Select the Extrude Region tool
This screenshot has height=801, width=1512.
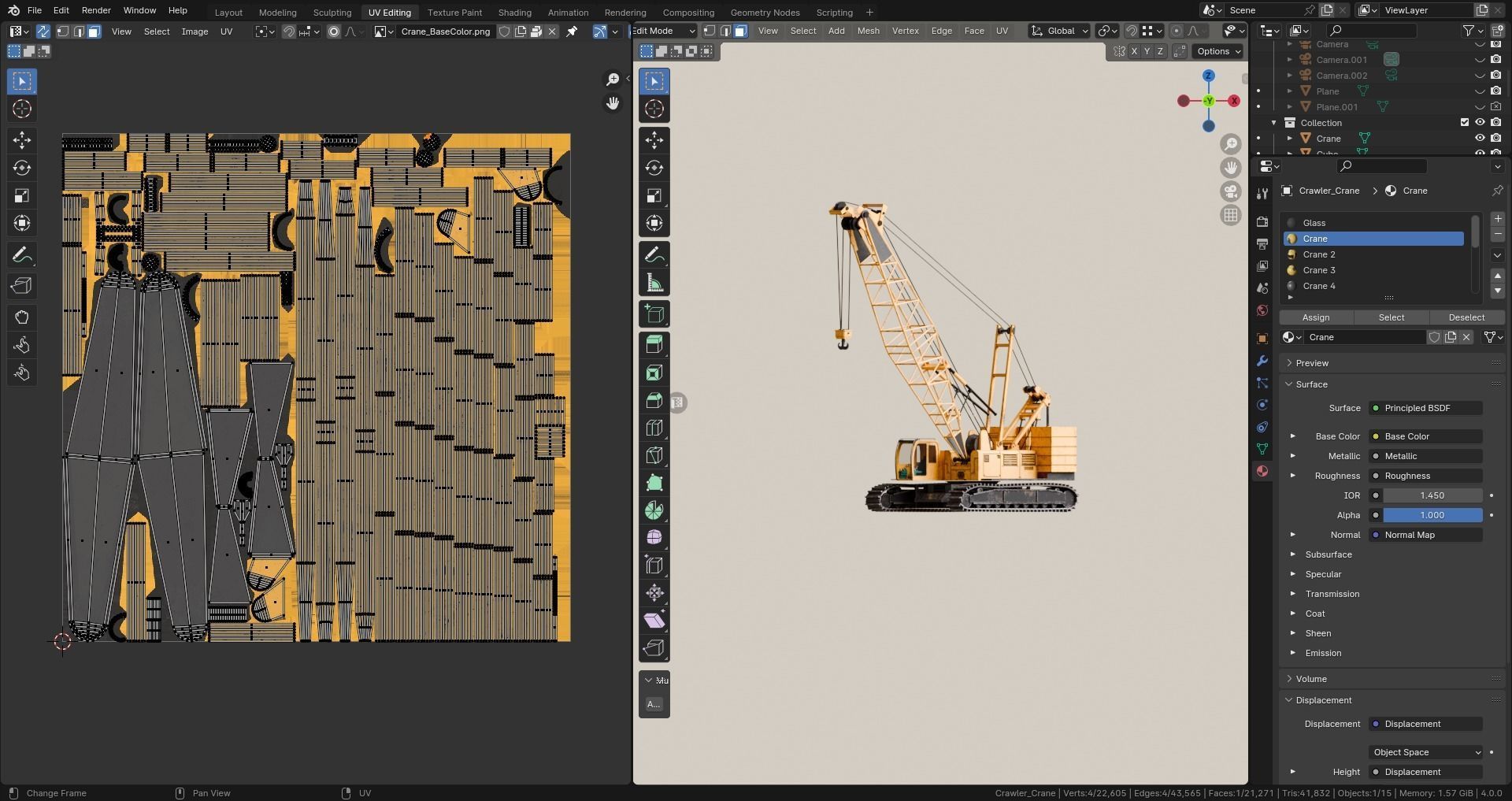click(654, 345)
